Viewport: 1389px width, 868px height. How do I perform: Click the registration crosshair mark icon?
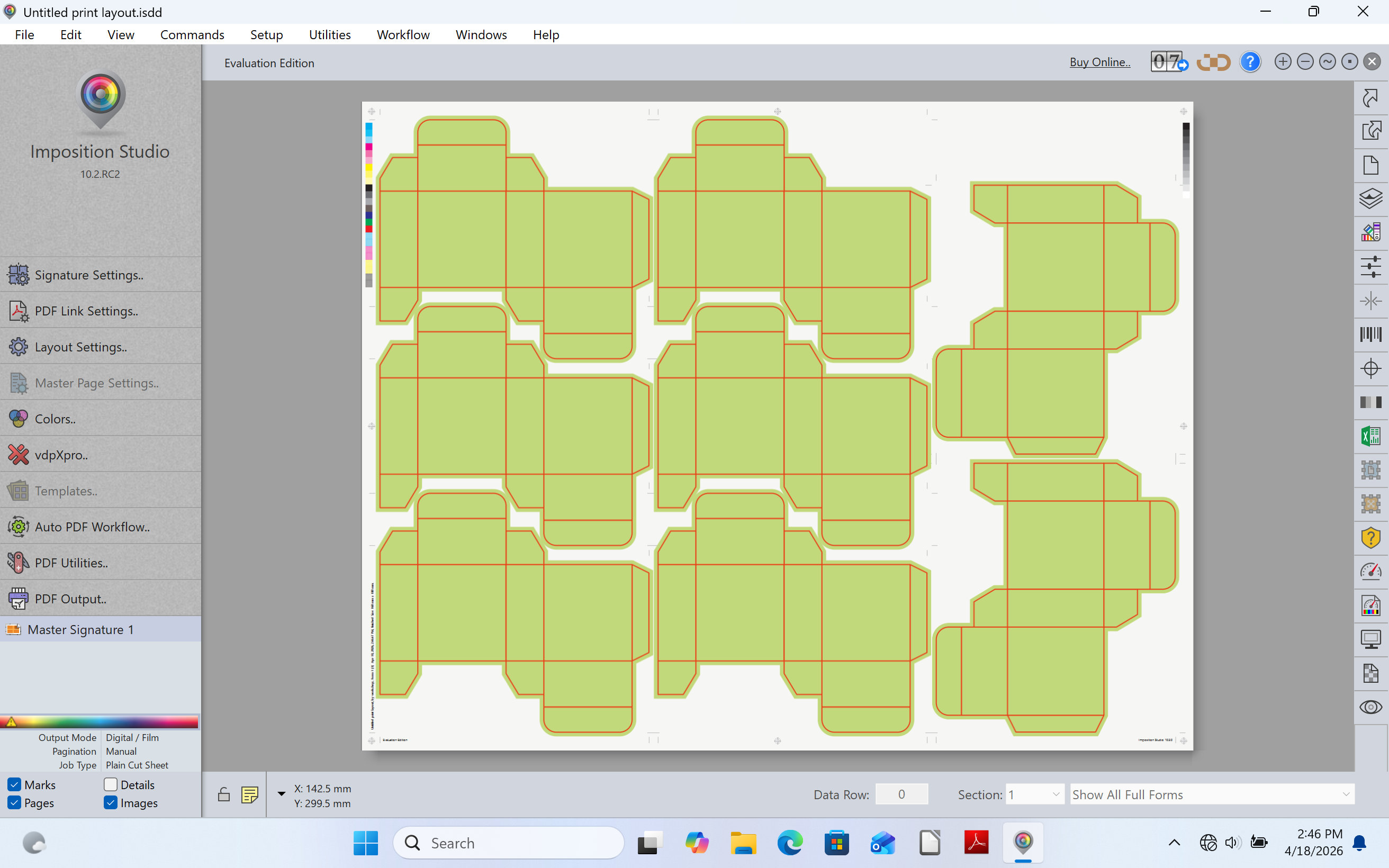[x=1370, y=368]
